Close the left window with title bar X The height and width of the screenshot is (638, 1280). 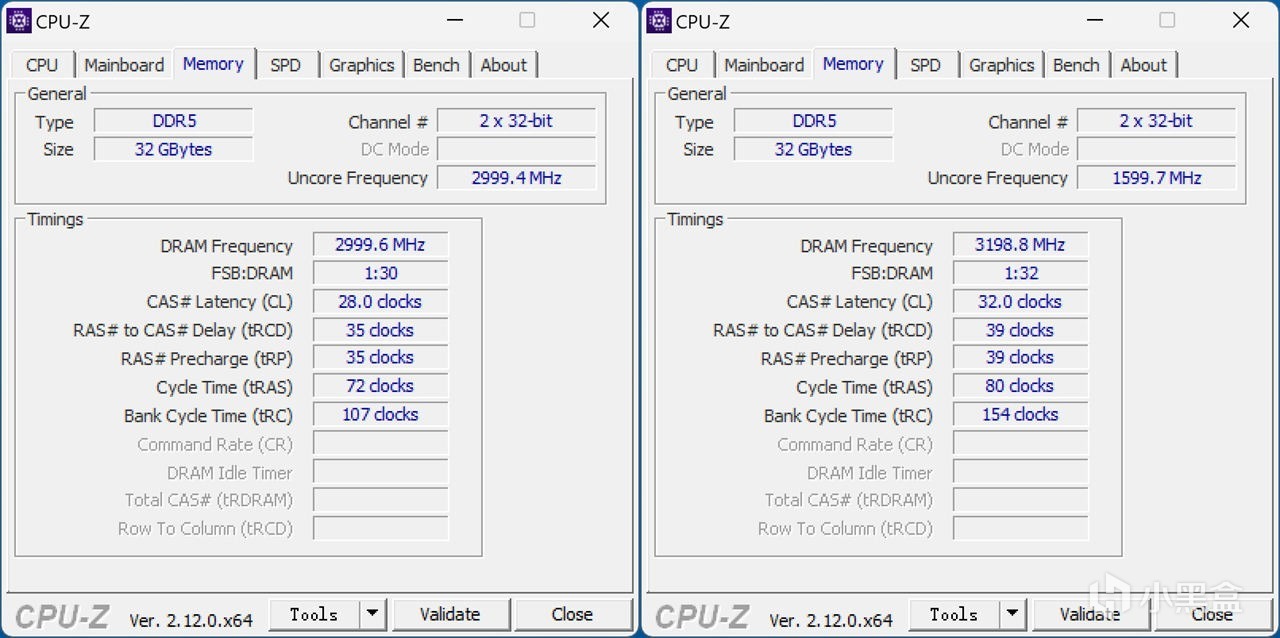601,20
